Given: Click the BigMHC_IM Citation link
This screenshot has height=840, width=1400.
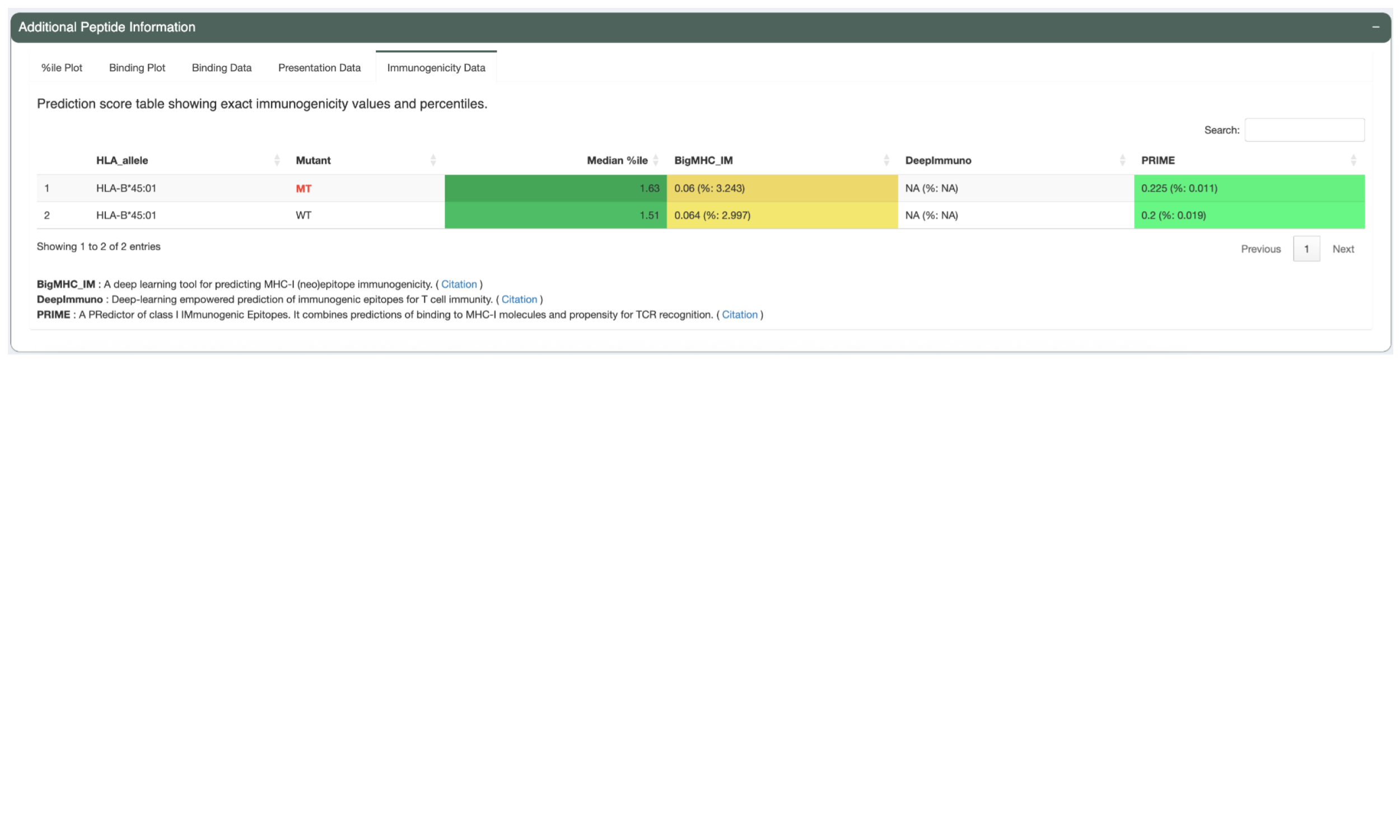Looking at the screenshot, I should coord(459,284).
